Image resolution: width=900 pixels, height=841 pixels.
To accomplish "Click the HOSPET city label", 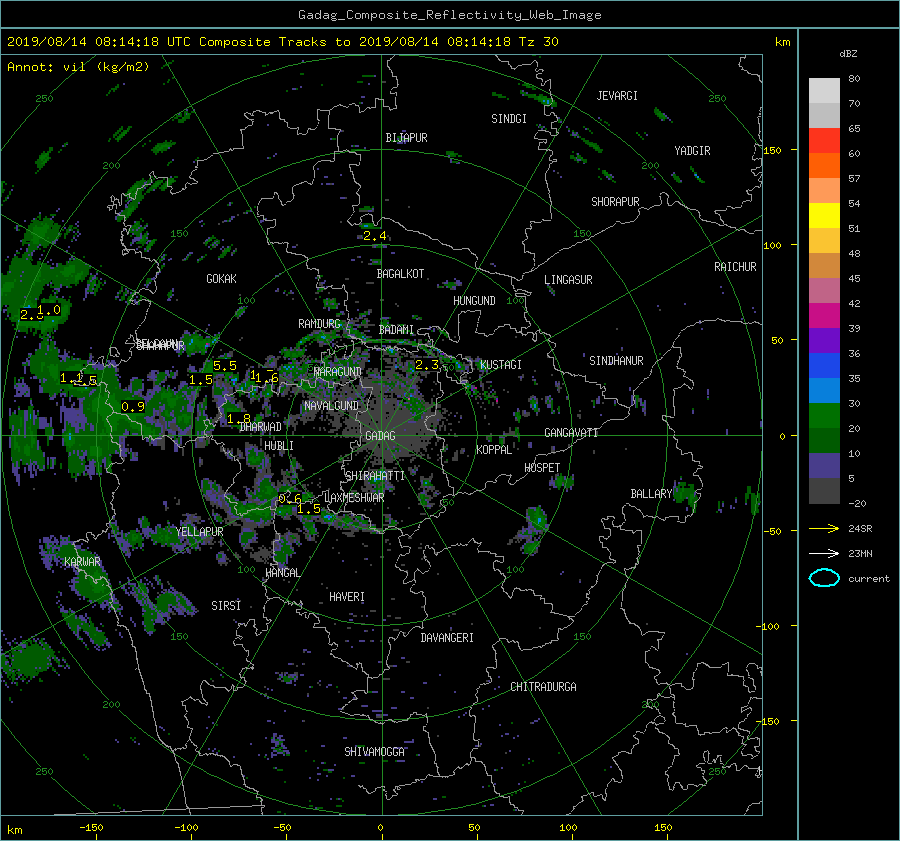I will point(542,468).
